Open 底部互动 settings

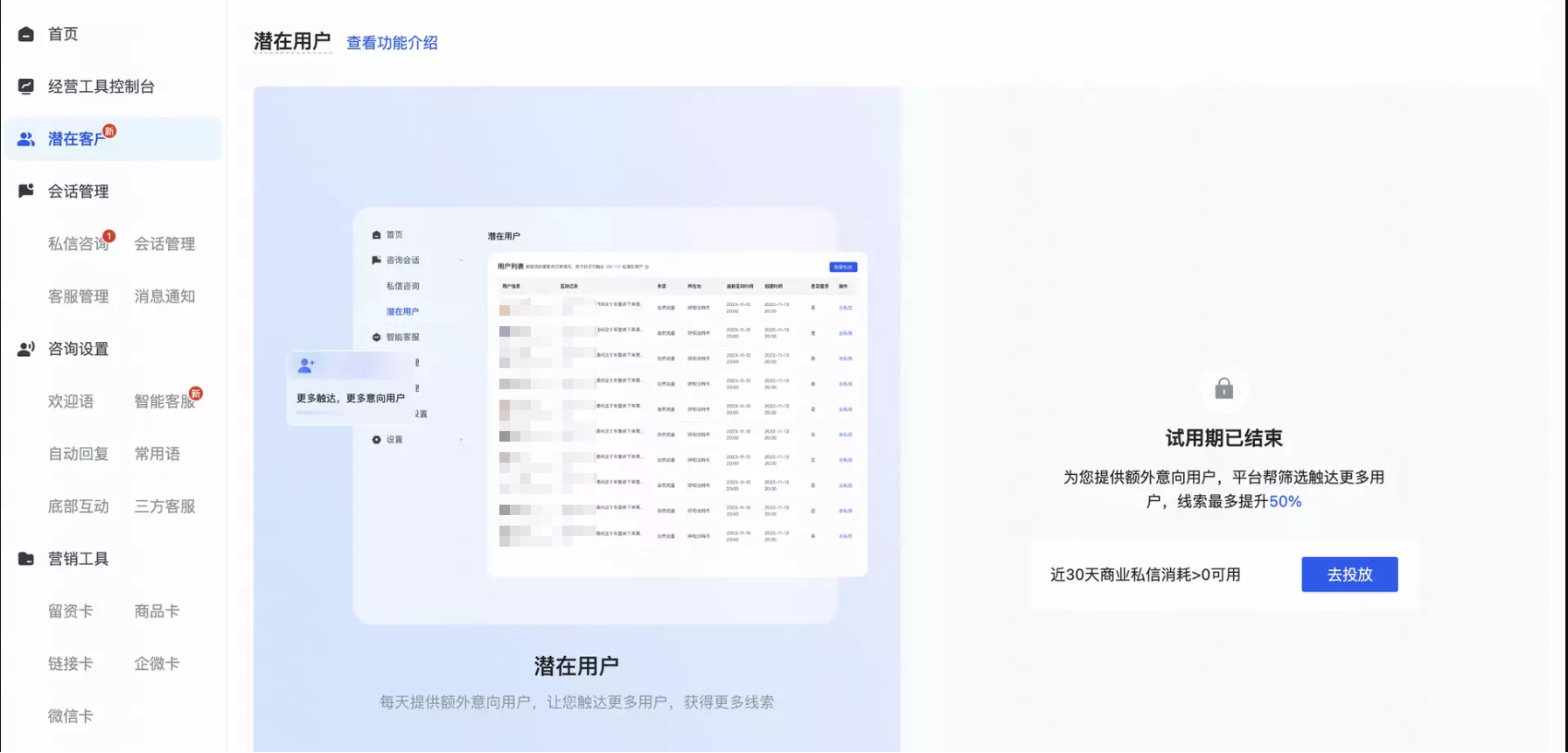click(x=78, y=506)
